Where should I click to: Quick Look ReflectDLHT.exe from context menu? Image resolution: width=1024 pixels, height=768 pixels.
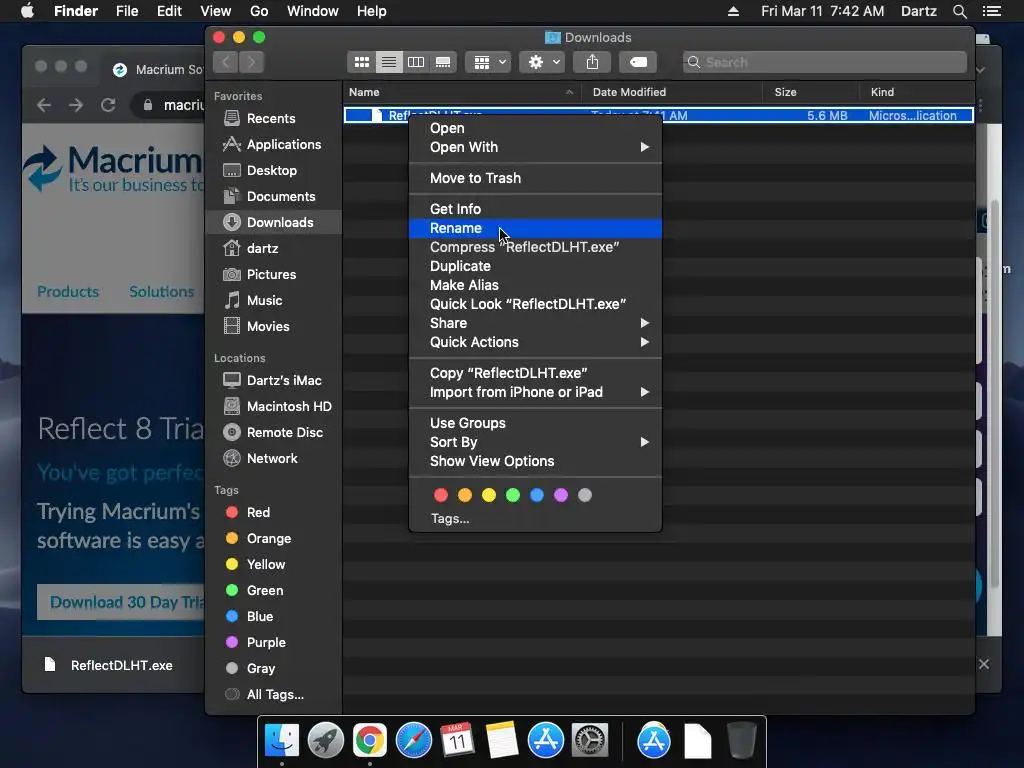point(535,304)
